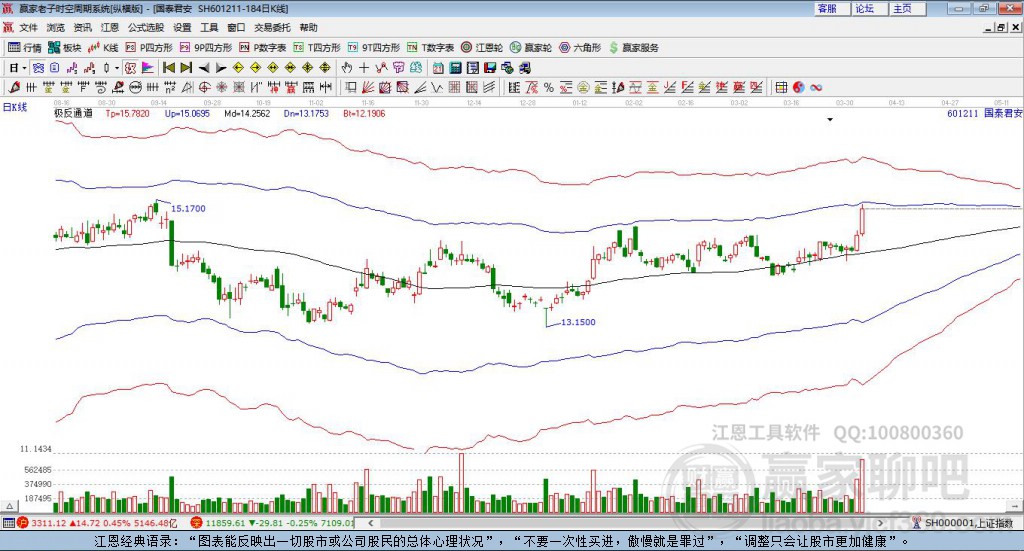
Task: Select the red target circle tool
Action: point(204,87)
